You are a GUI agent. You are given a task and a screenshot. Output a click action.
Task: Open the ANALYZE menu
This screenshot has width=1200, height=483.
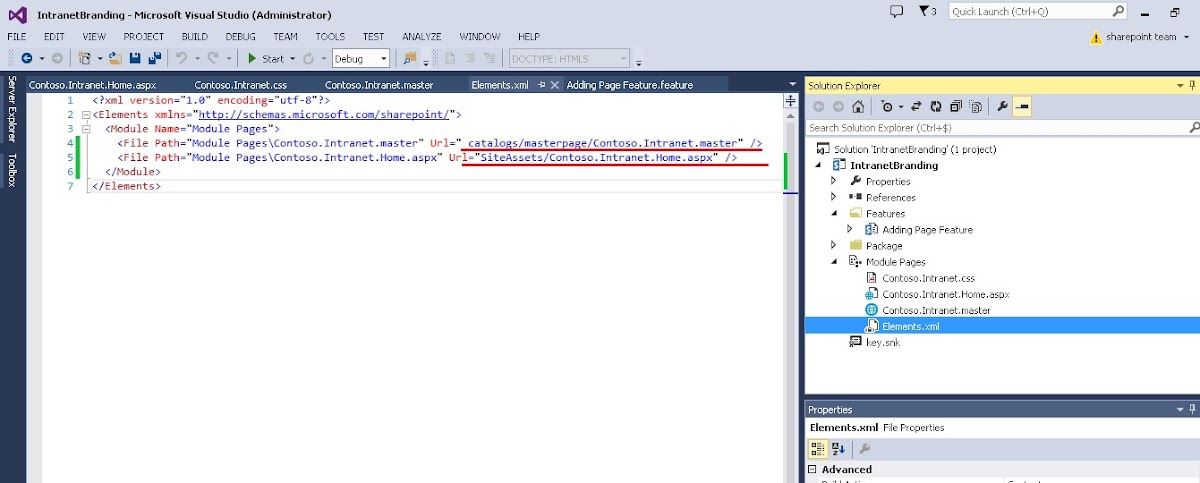(x=422, y=37)
